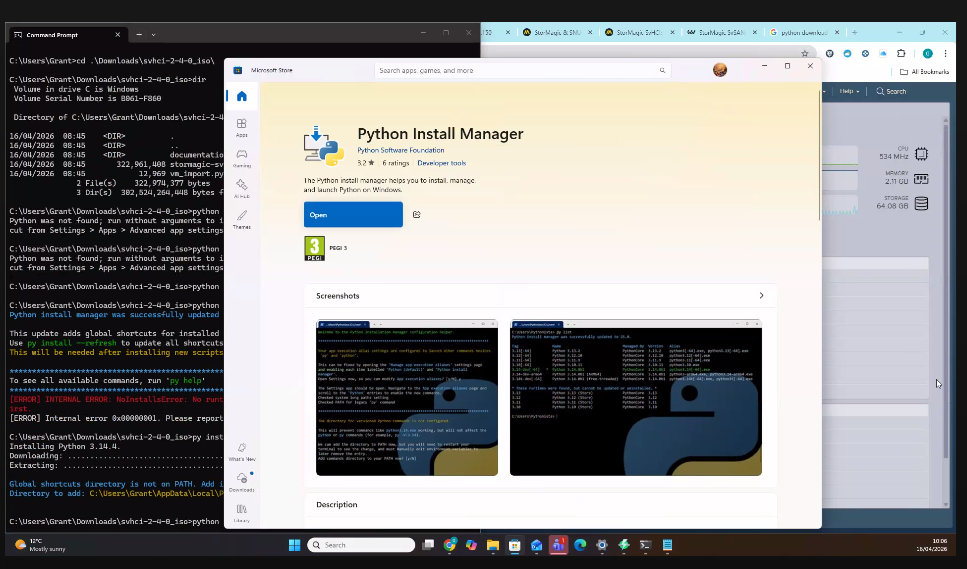Open Chrome three-dot menu
967x569 pixels.
click(x=945, y=54)
